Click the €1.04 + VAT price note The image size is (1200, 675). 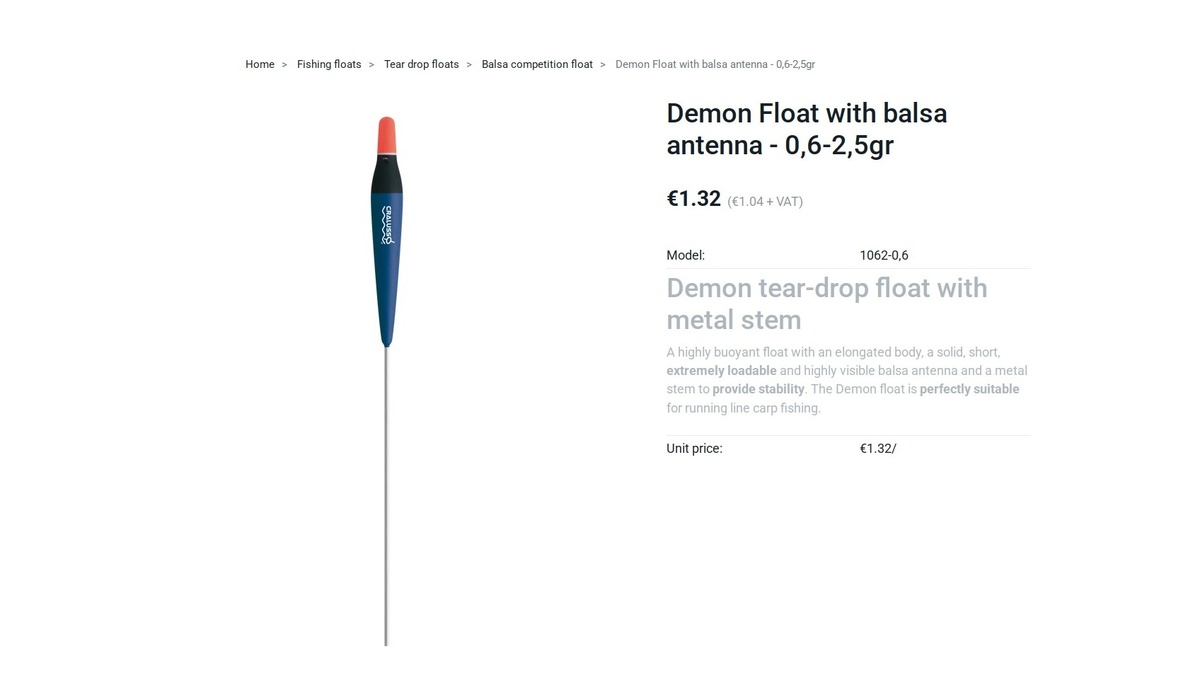click(x=765, y=201)
